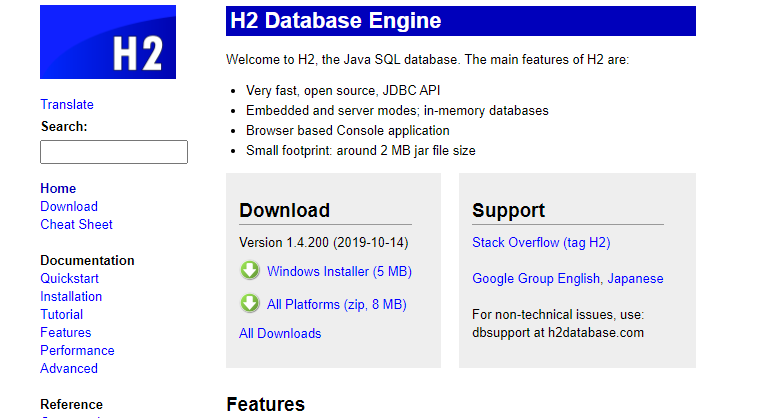The image size is (763, 418).
Task: Open the Translate link
Action: pos(67,105)
